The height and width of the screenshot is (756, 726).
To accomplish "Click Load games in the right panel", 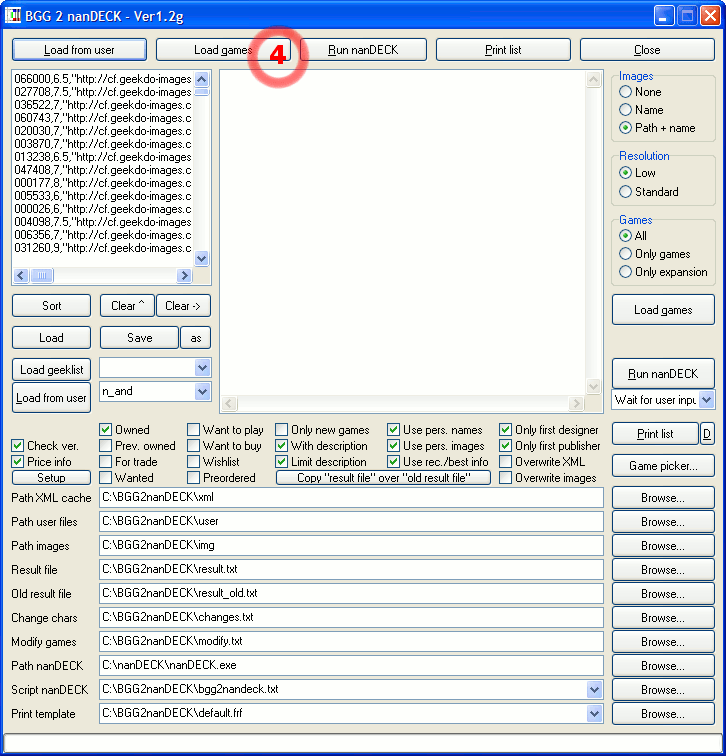I will point(663,310).
